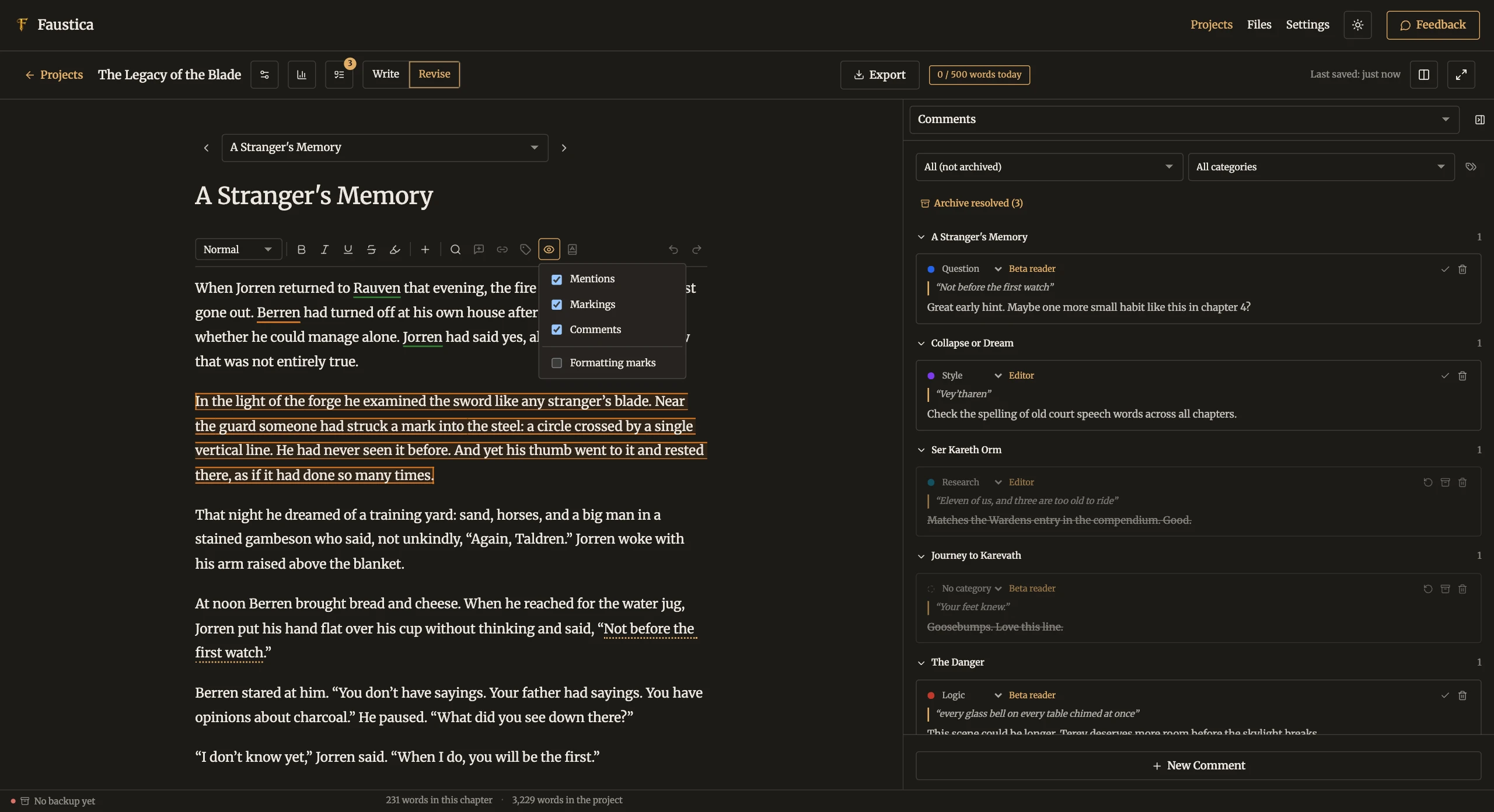Open Projects in top navigation
Image resolution: width=1494 pixels, height=812 pixels.
click(1211, 25)
